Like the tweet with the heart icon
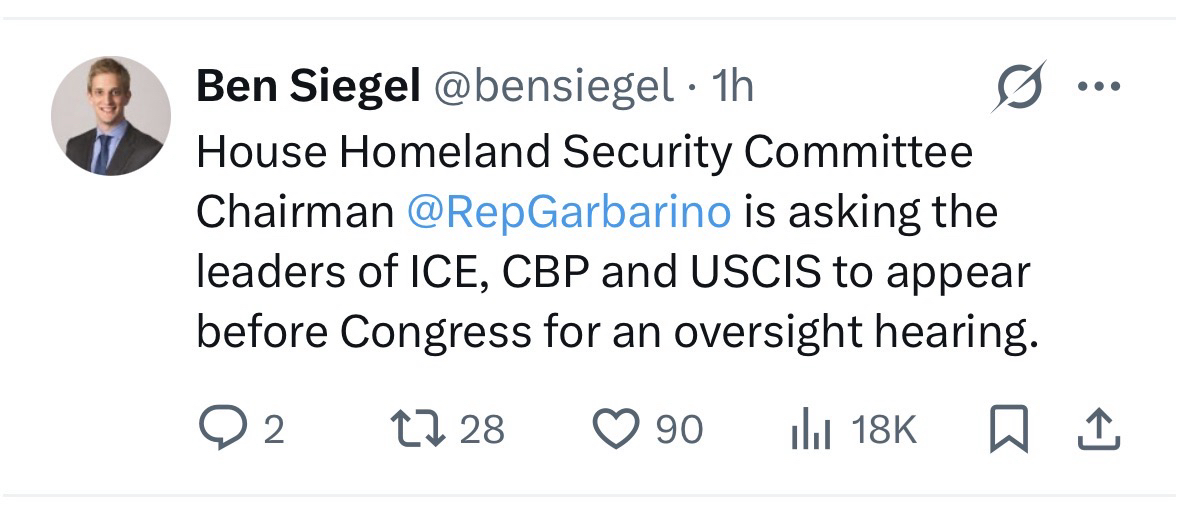Image resolution: width=1179 pixels, height=509 pixels. tap(616, 429)
